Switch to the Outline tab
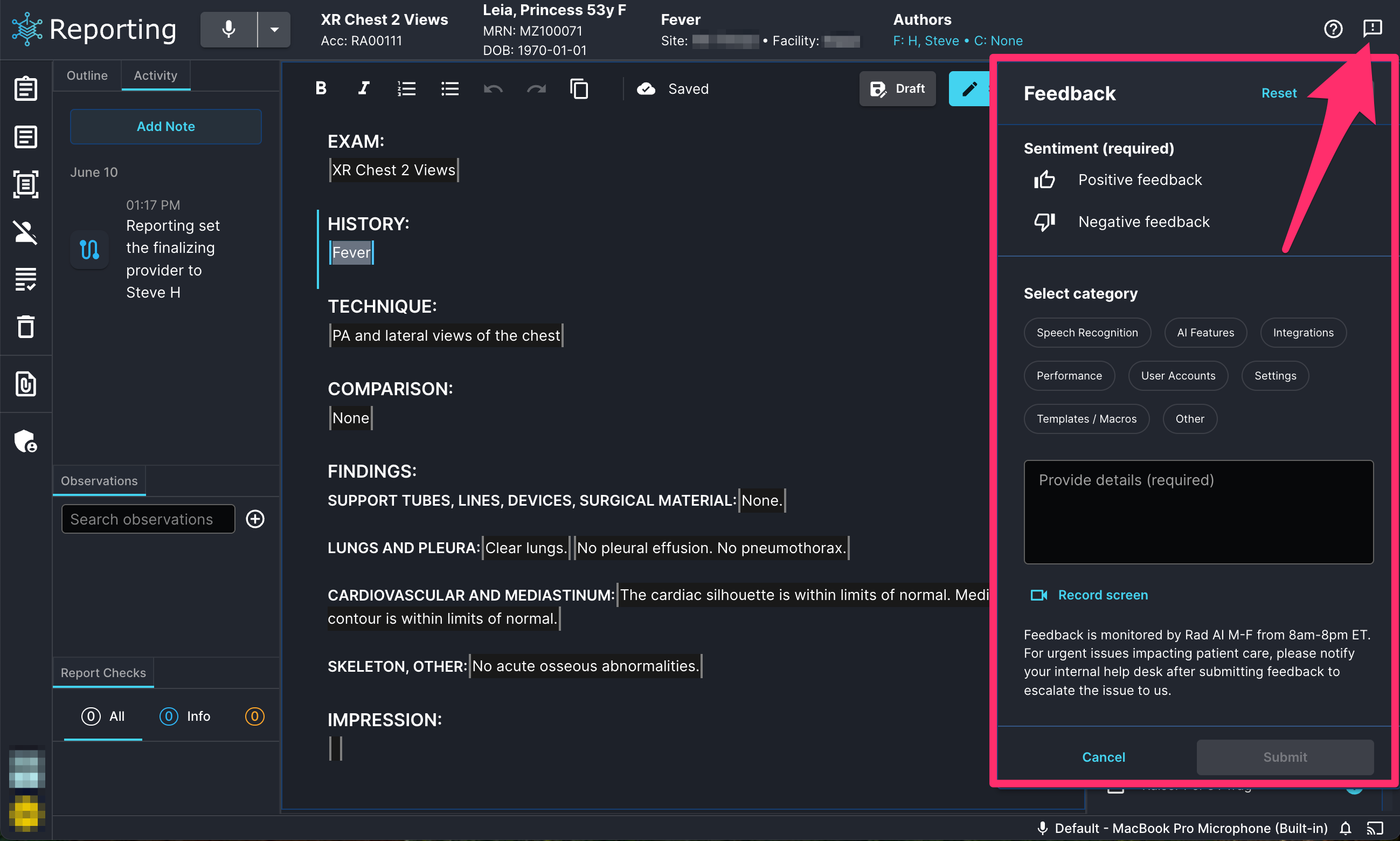1400x841 pixels. 87,75
